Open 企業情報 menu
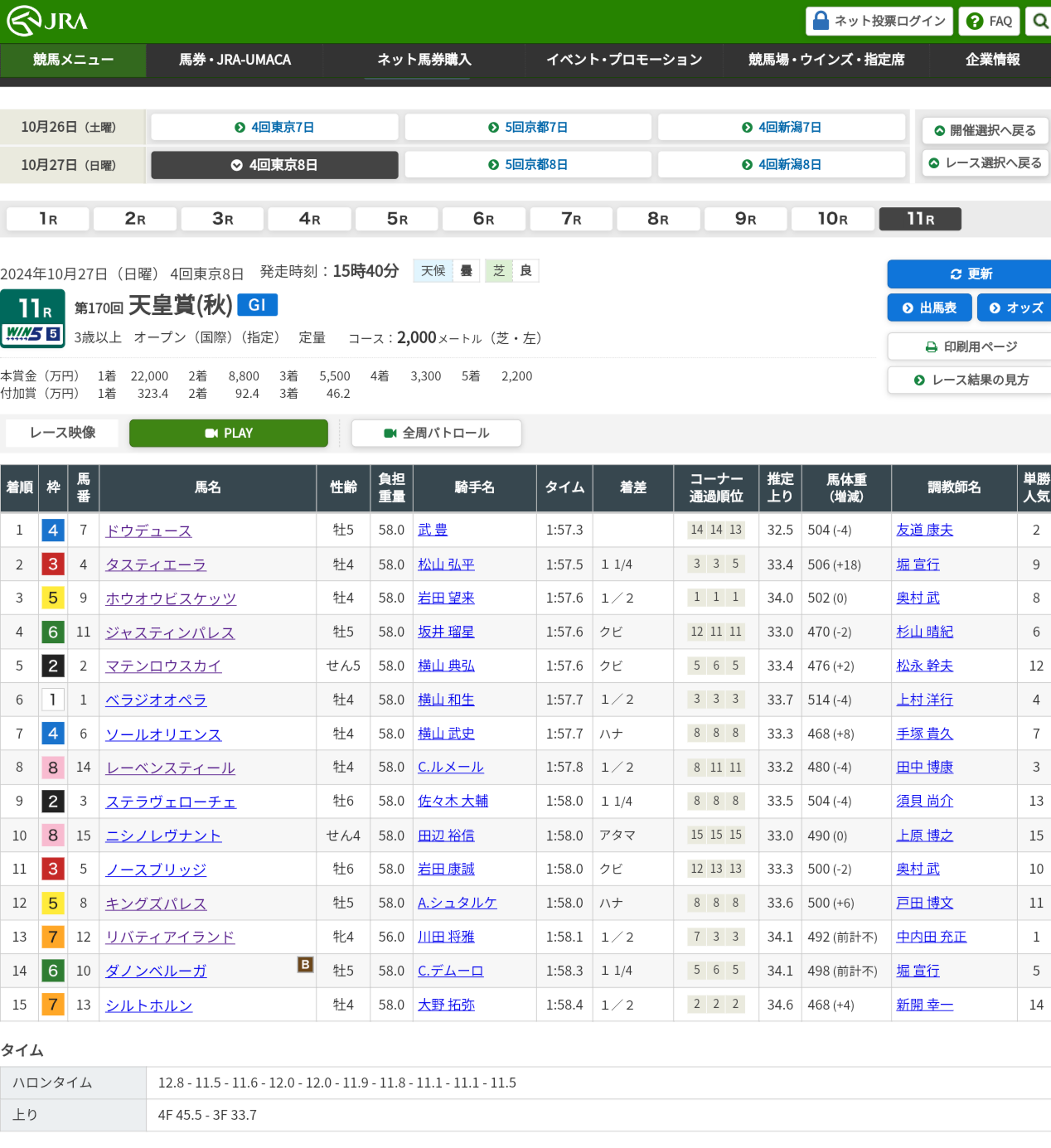 click(991, 60)
